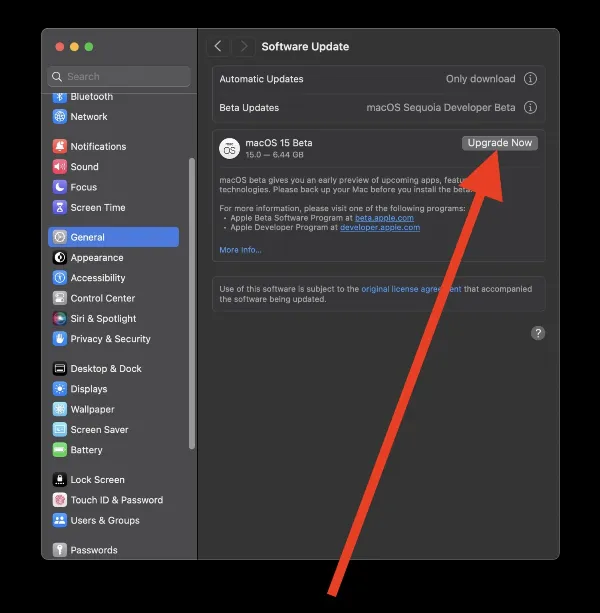
Task: Open the original license agreement link
Action: (x=411, y=289)
